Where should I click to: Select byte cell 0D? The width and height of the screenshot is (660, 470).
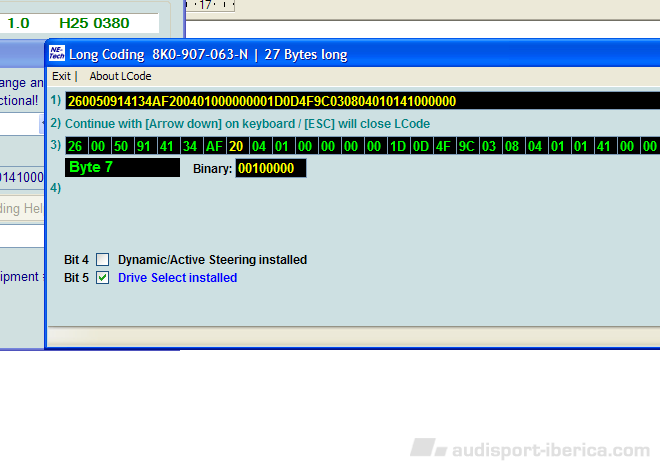click(x=420, y=146)
